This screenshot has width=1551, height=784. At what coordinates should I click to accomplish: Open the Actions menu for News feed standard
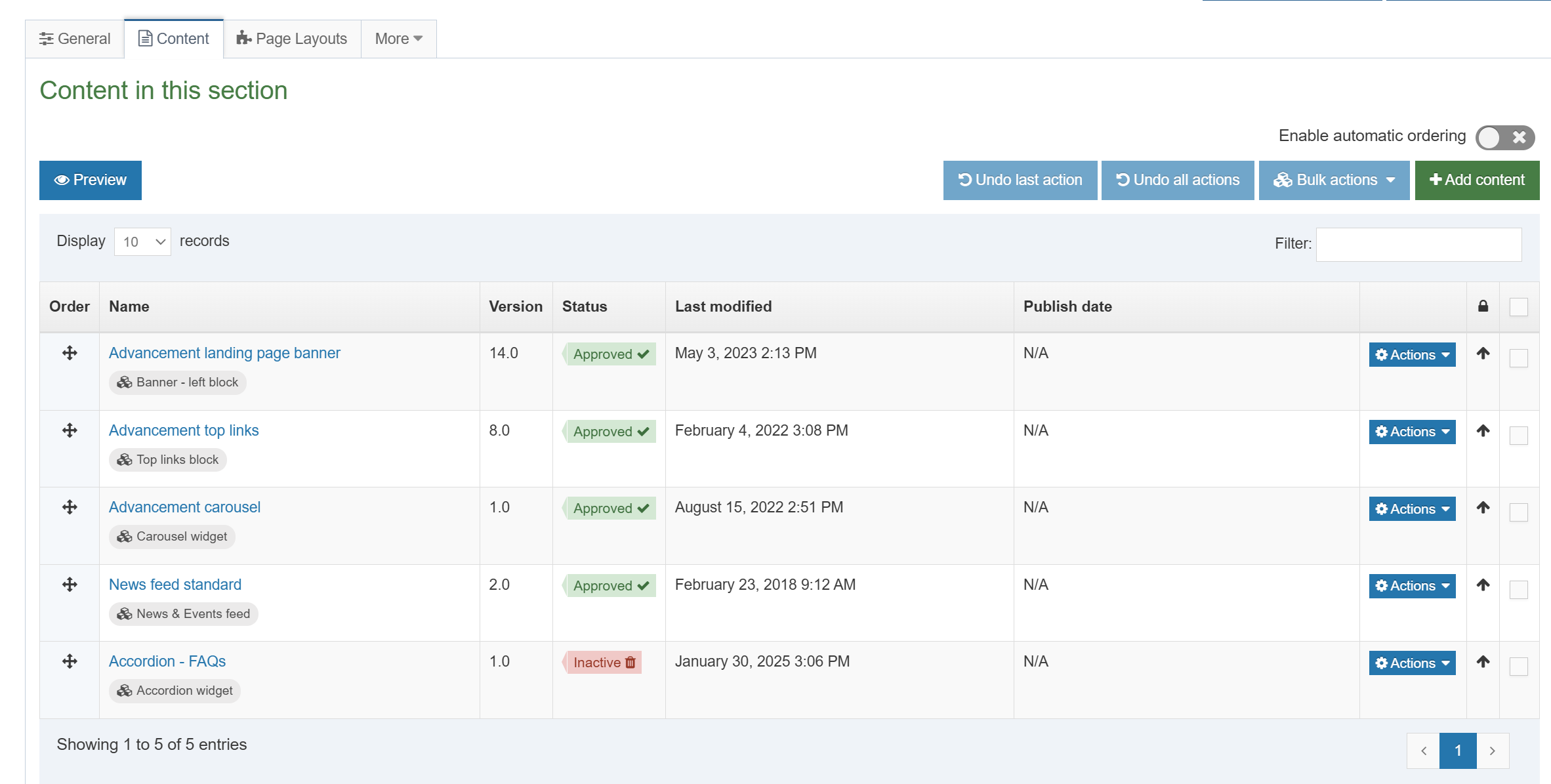[x=1412, y=586]
